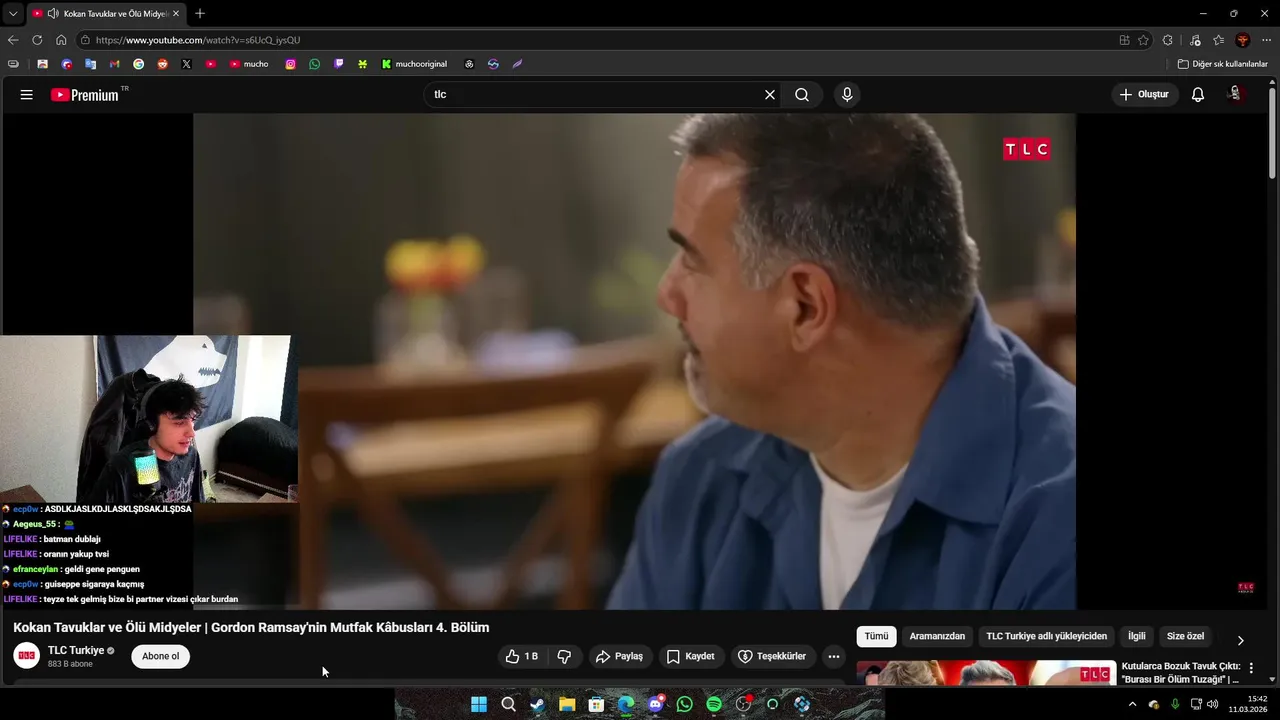Open the Diğer sık kullanılanlar folder
This screenshot has width=1280, height=720.
[x=1222, y=64]
